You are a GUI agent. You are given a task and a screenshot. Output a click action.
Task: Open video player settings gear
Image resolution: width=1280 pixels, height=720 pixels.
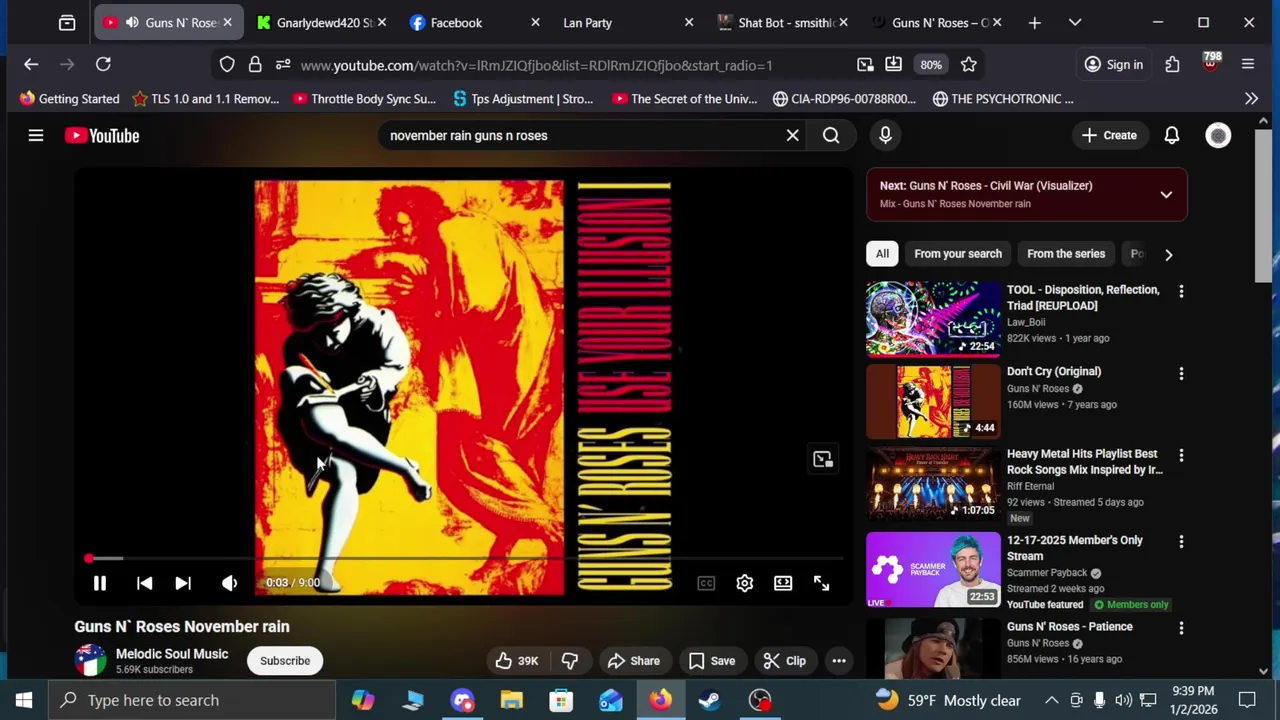pyautogui.click(x=745, y=583)
